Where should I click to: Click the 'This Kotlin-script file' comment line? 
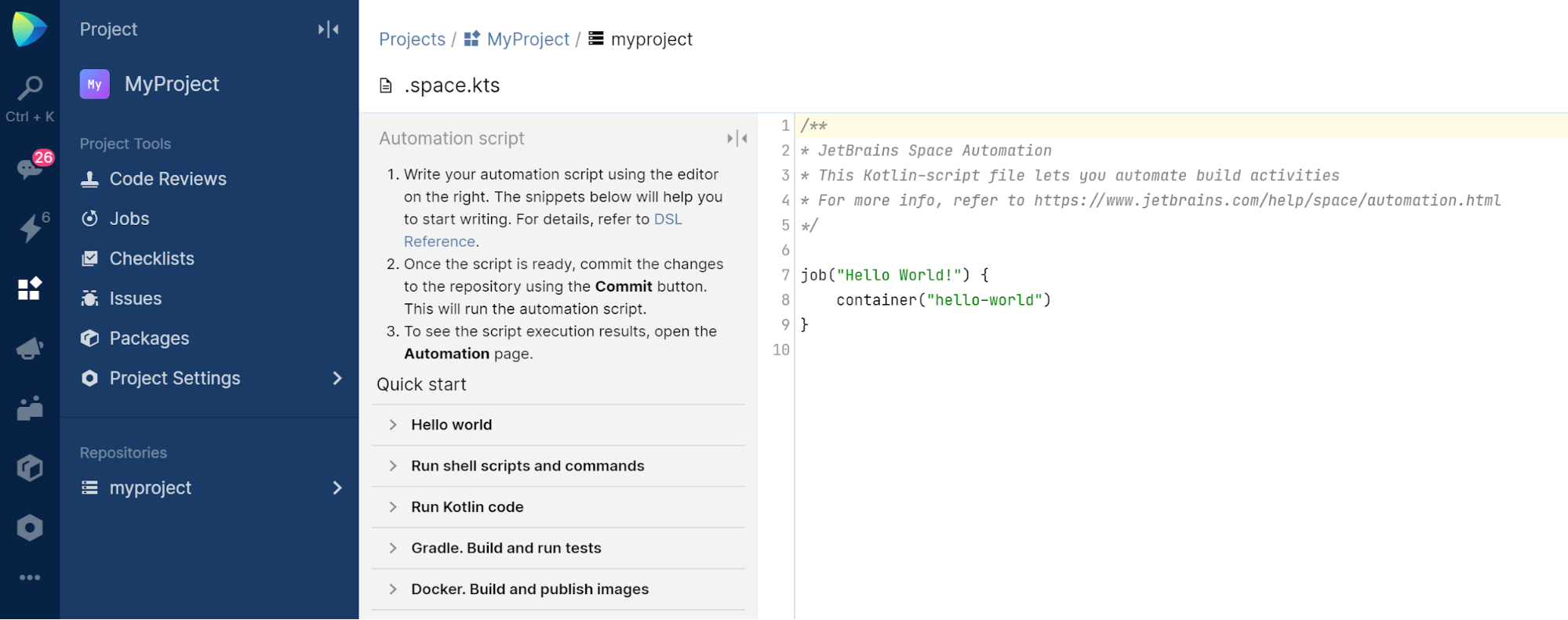1070,176
